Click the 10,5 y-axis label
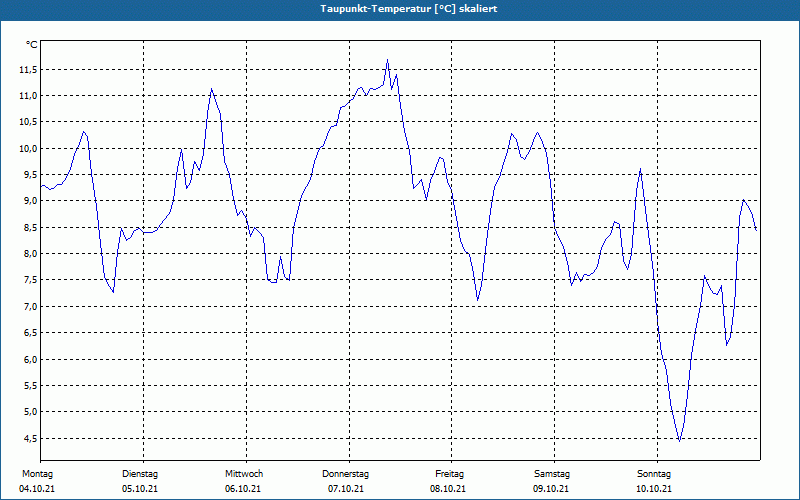800x500 pixels. [x=28, y=122]
